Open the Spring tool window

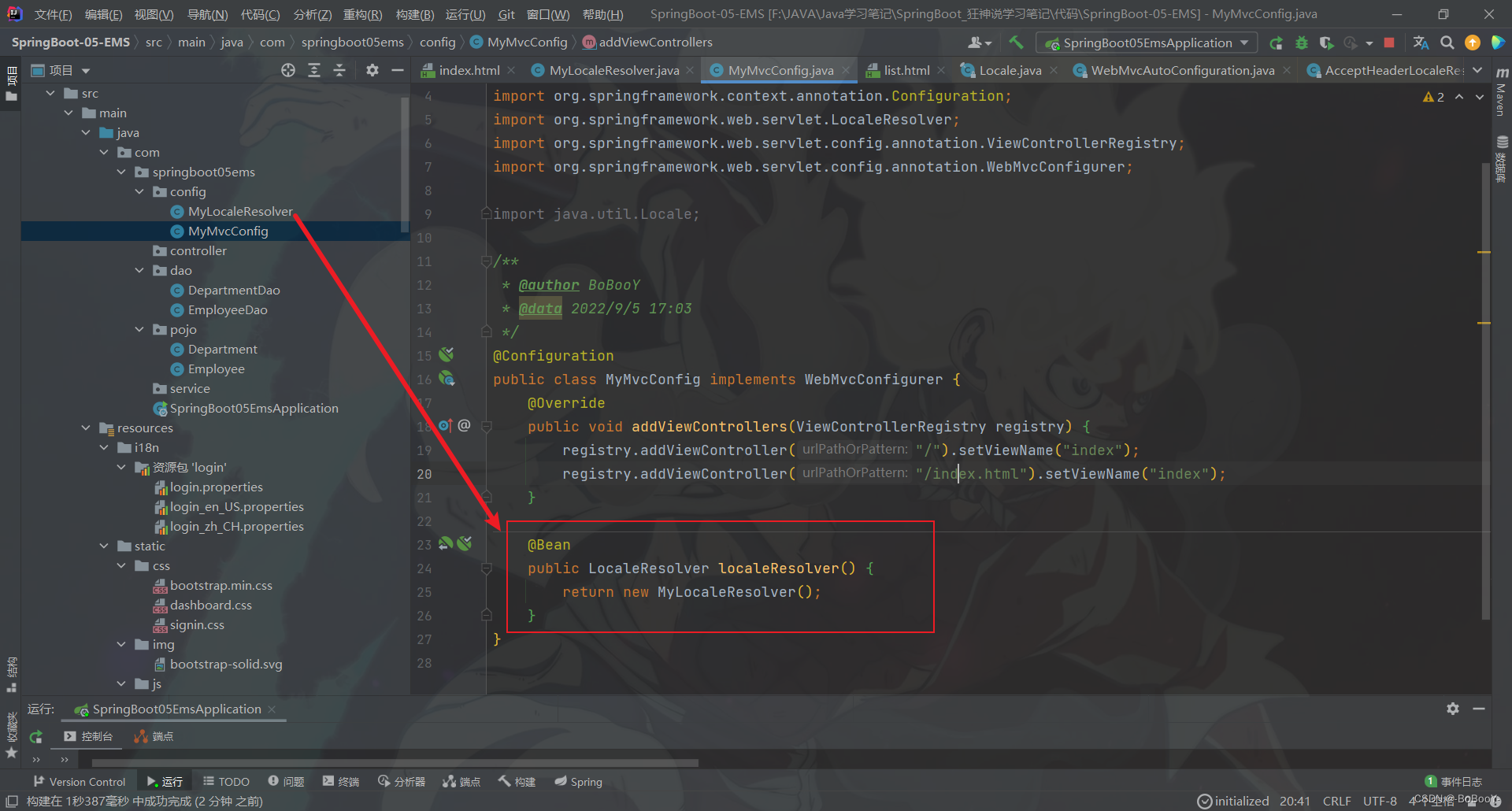click(x=578, y=781)
